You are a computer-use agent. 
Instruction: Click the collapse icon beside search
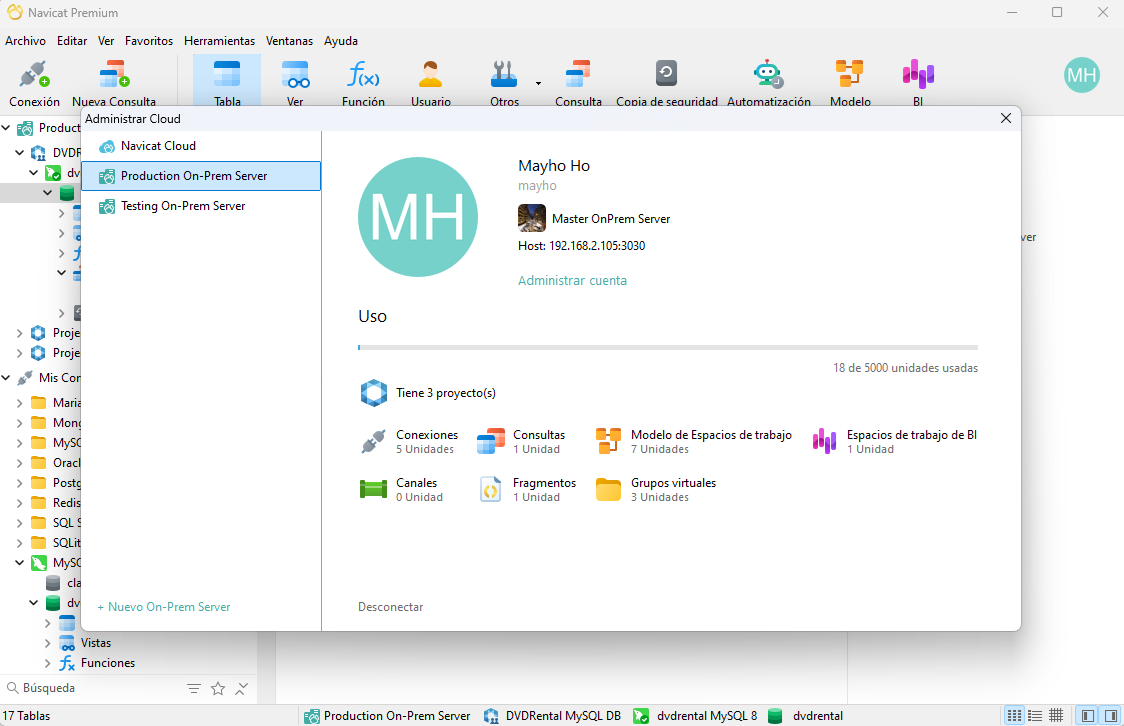coord(242,689)
